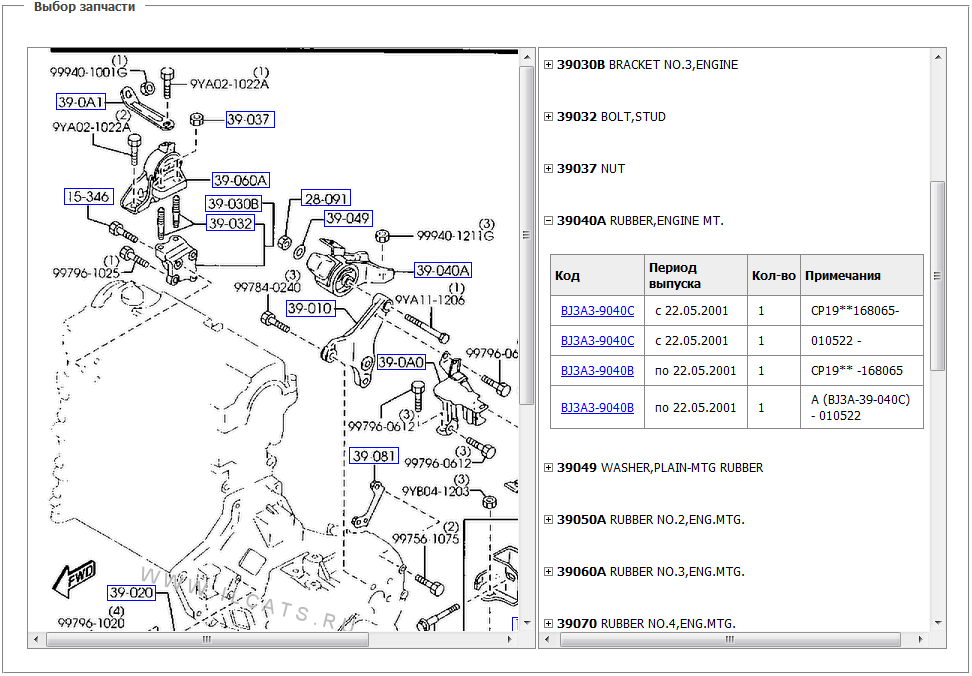972x676 pixels.
Task: Click the diagram's vertical scrollbar down arrow
Action: (x=526, y=623)
